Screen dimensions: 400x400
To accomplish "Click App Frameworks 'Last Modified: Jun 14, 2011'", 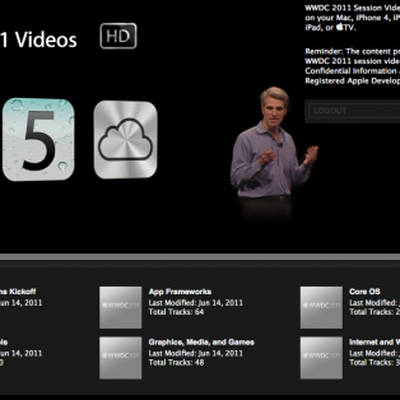I will pyautogui.click(x=196, y=303).
